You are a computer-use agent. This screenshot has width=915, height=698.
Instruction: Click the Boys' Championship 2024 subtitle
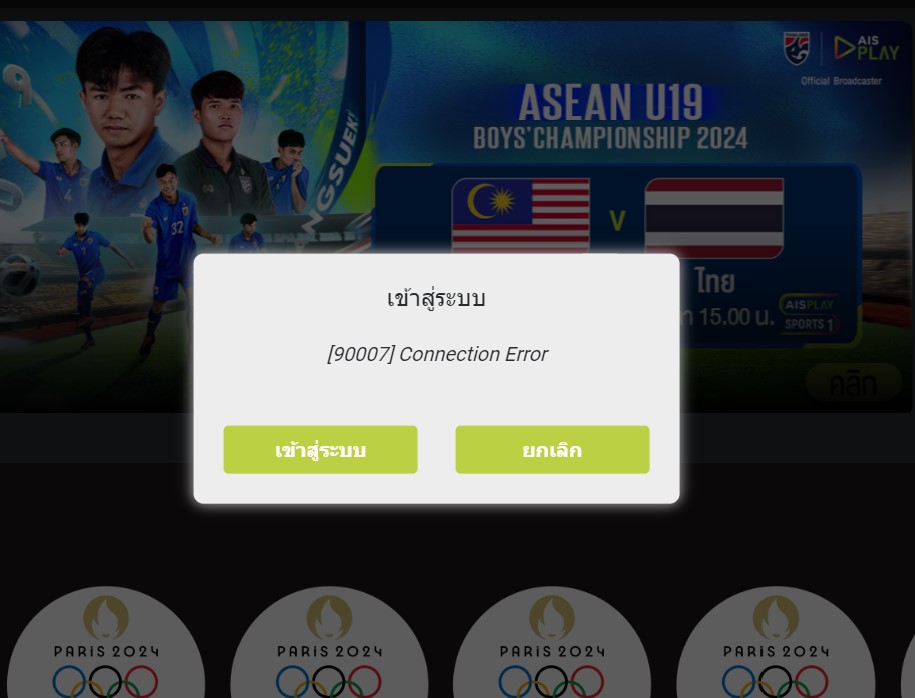click(x=610, y=138)
